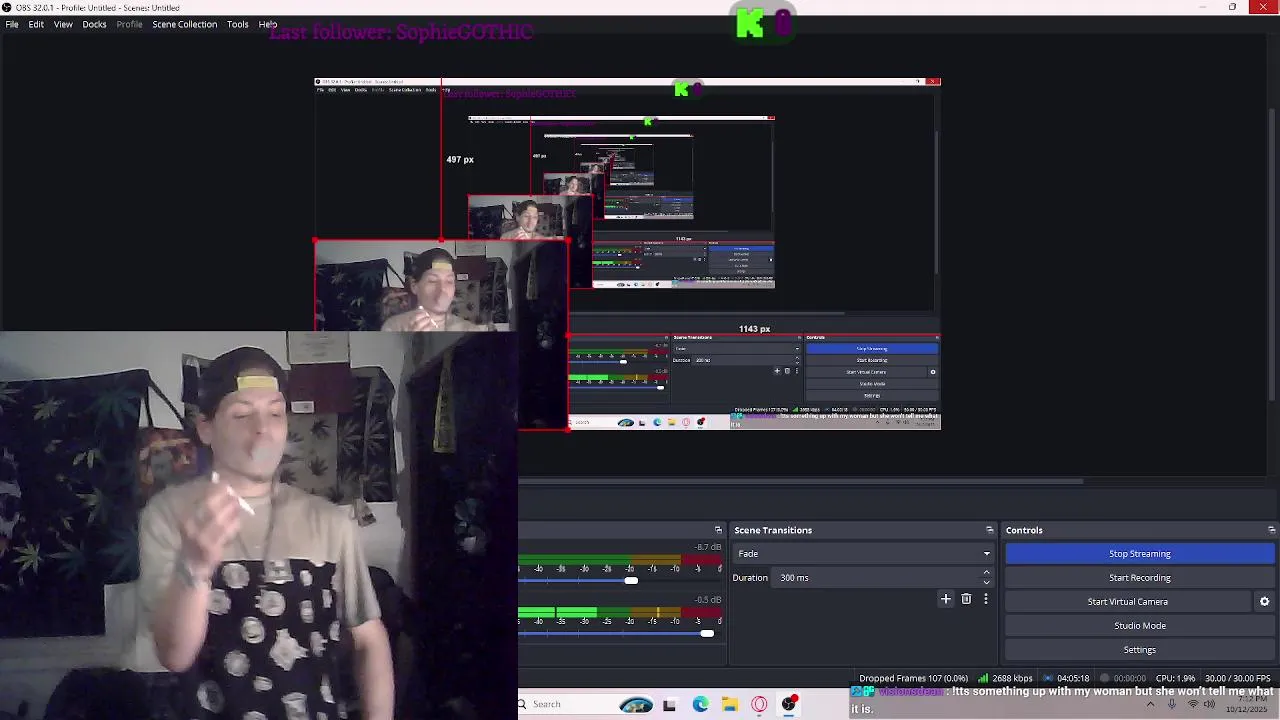The height and width of the screenshot is (720, 1280).
Task: Click the -8.7 dB level reading
Action: (x=709, y=548)
